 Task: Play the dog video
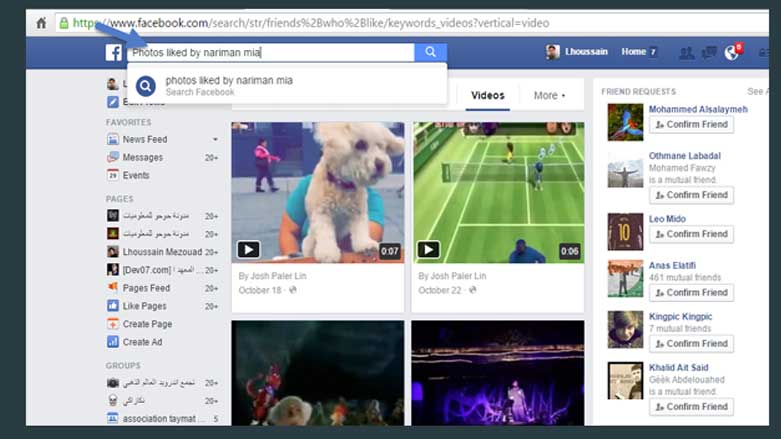(x=248, y=250)
